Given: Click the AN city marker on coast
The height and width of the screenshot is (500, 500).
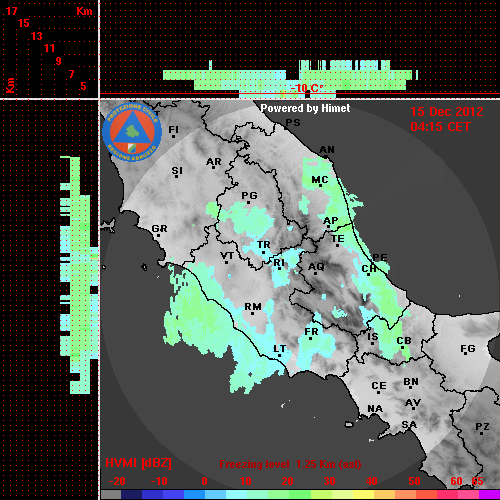Looking at the screenshot, I should point(326,156).
